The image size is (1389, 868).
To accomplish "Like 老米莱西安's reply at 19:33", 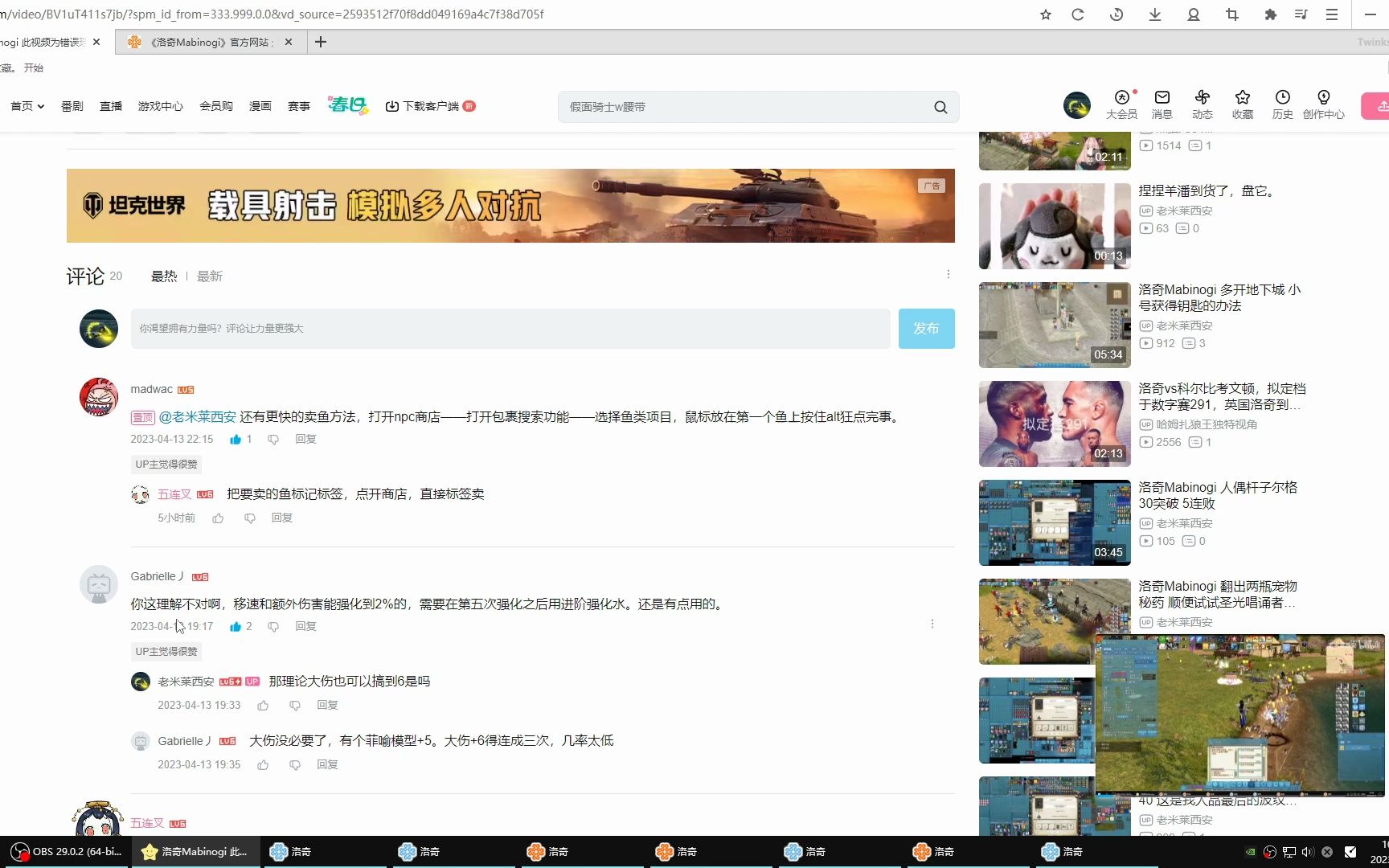I will pos(263,706).
